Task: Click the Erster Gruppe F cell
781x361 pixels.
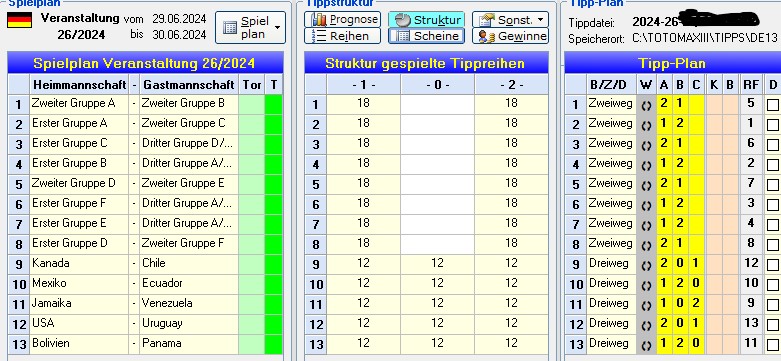Action: pos(79,204)
